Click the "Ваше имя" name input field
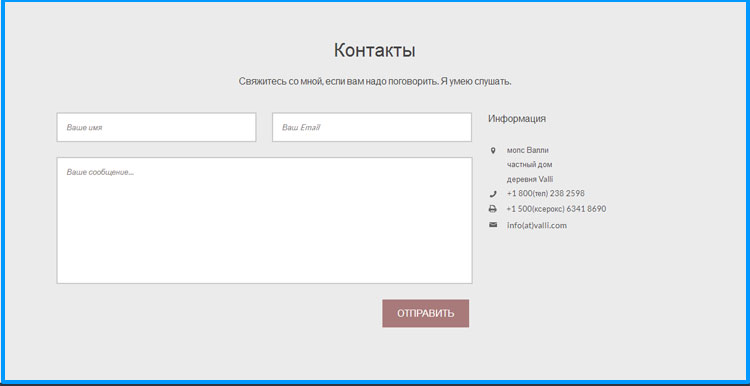This screenshot has width=750, height=386. click(x=156, y=127)
